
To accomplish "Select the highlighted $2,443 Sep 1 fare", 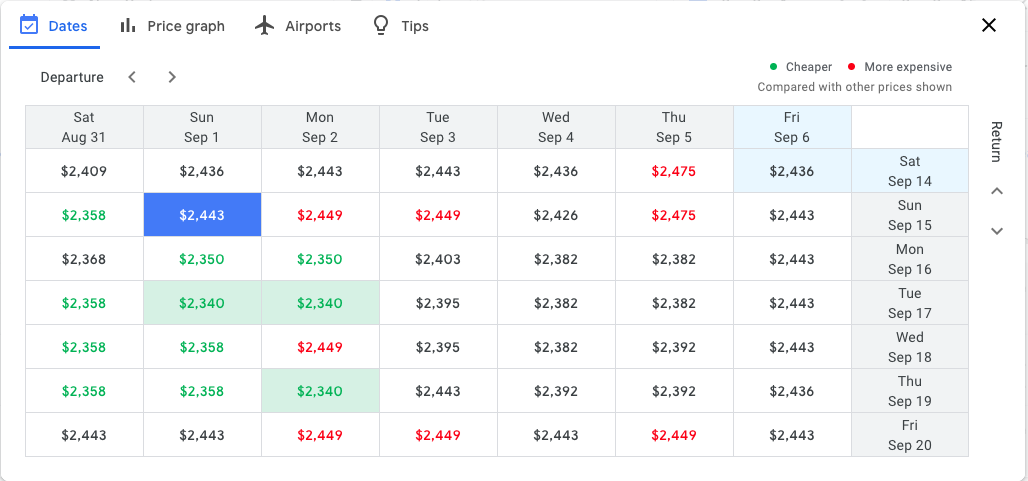I will pos(202,215).
